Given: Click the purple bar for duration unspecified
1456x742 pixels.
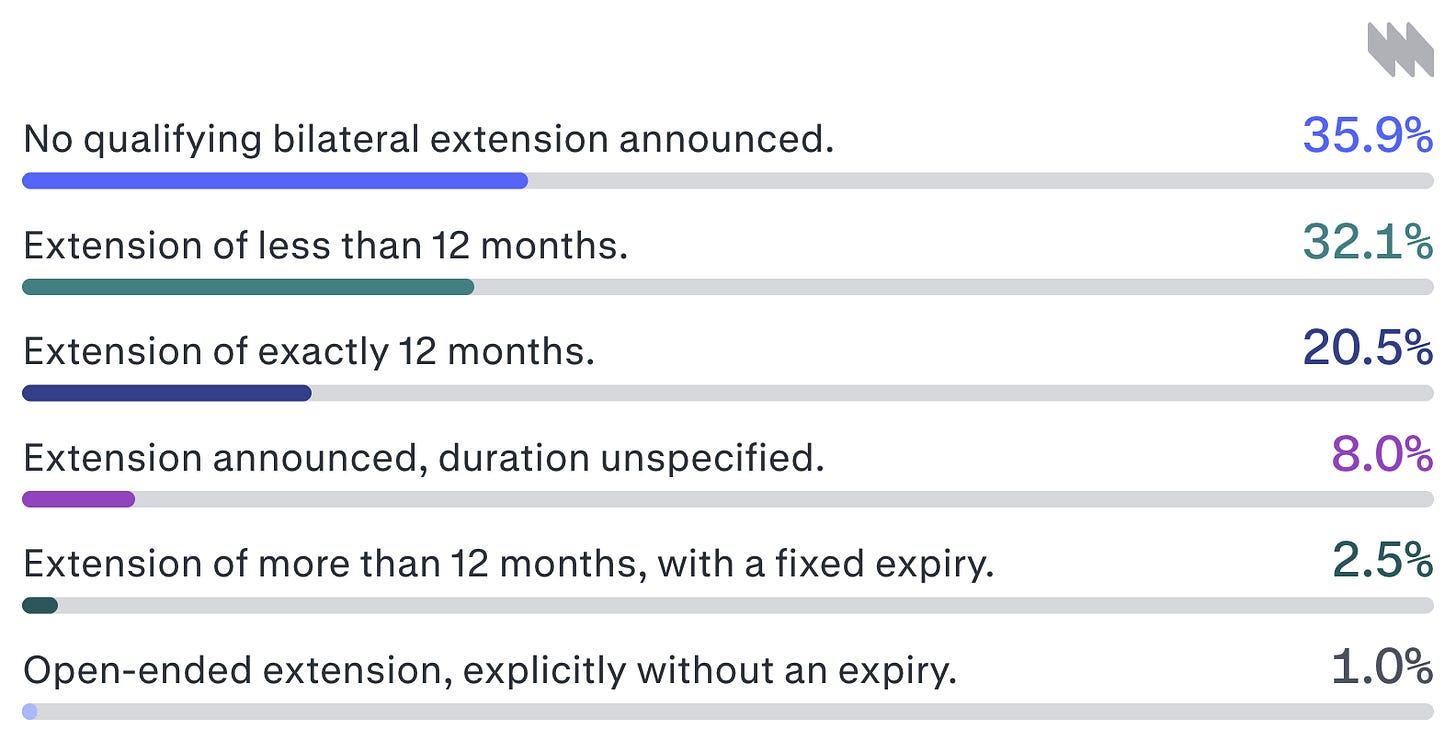Looking at the screenshot, I should [78, 499].
